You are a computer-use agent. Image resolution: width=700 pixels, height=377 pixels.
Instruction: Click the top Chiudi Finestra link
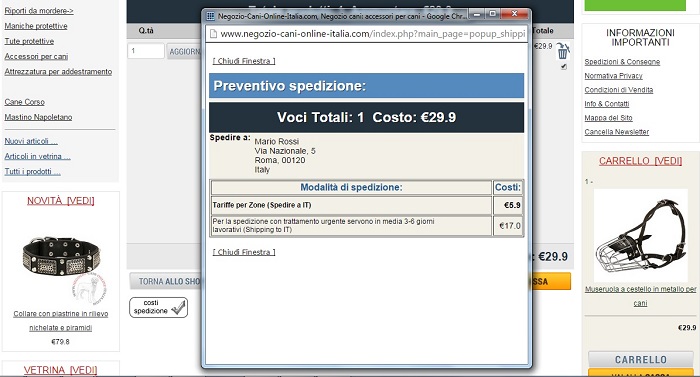click(244, 61)
